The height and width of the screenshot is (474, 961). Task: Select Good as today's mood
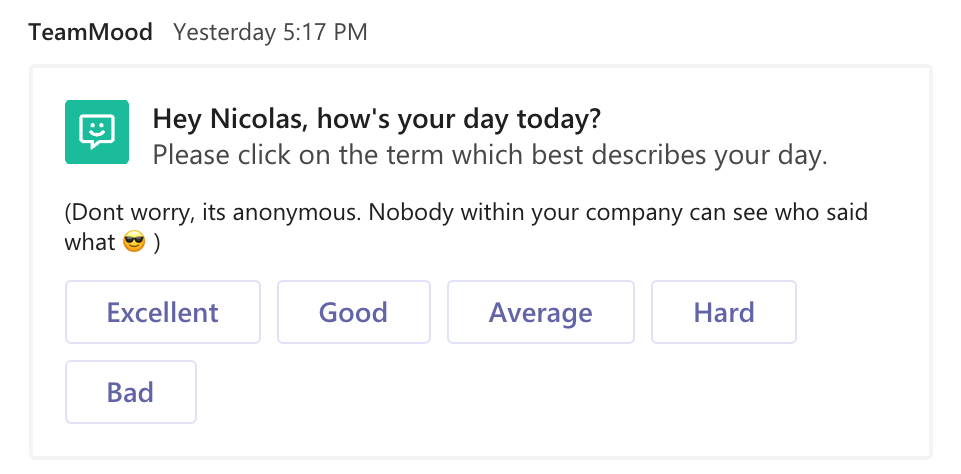[x=353, y=313]
